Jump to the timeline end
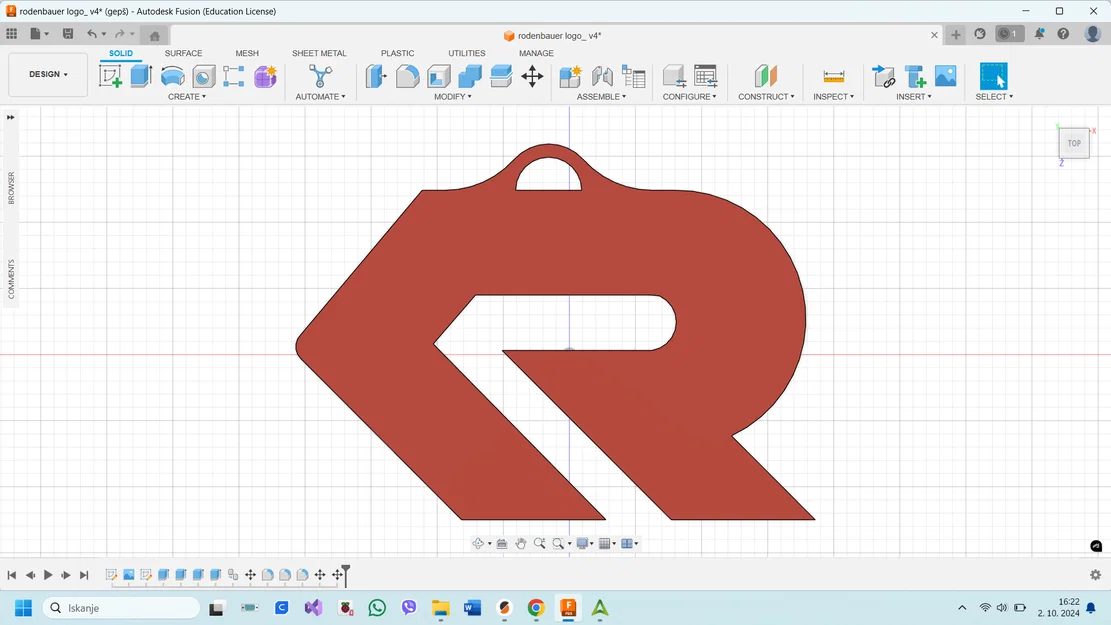The width and height of the screenshot is (1111, 625). pyautogui.click(x=84, y=575)
